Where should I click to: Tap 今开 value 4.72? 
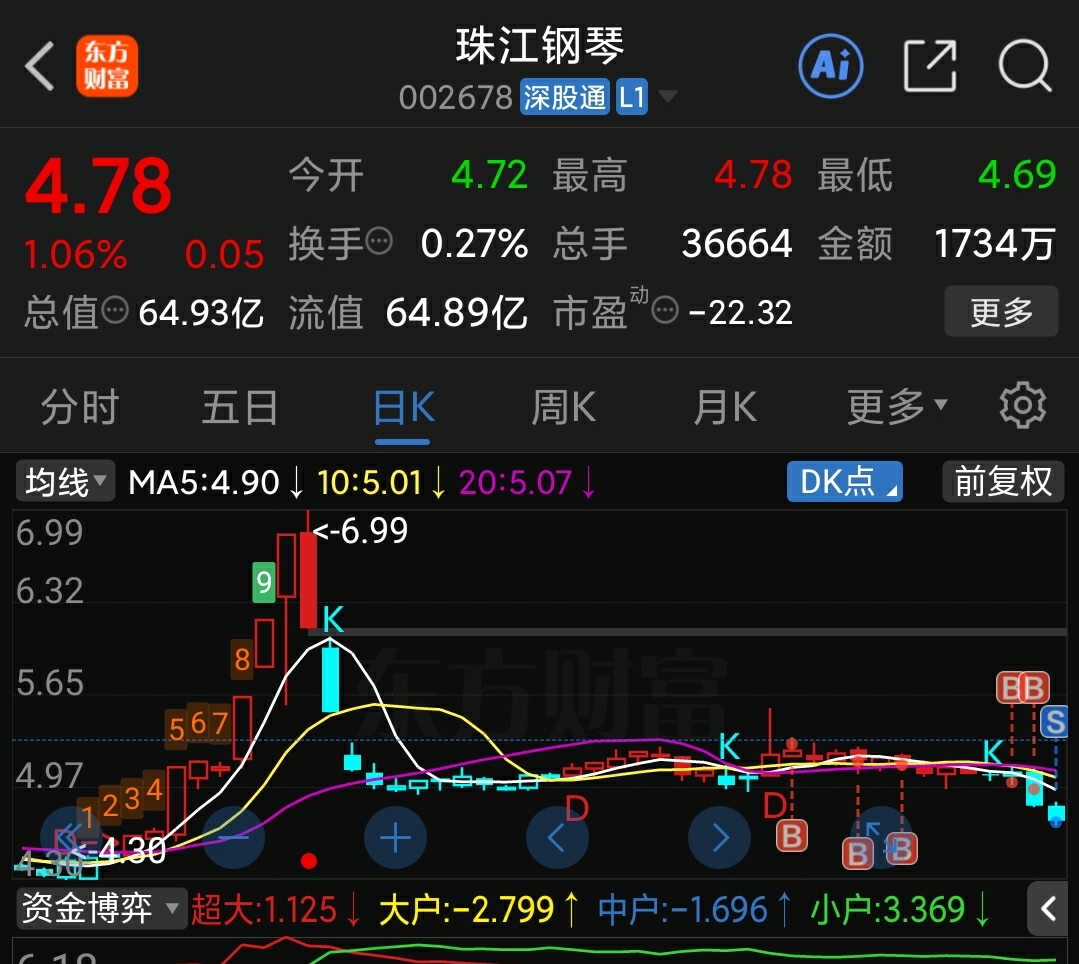coord(489,174)
